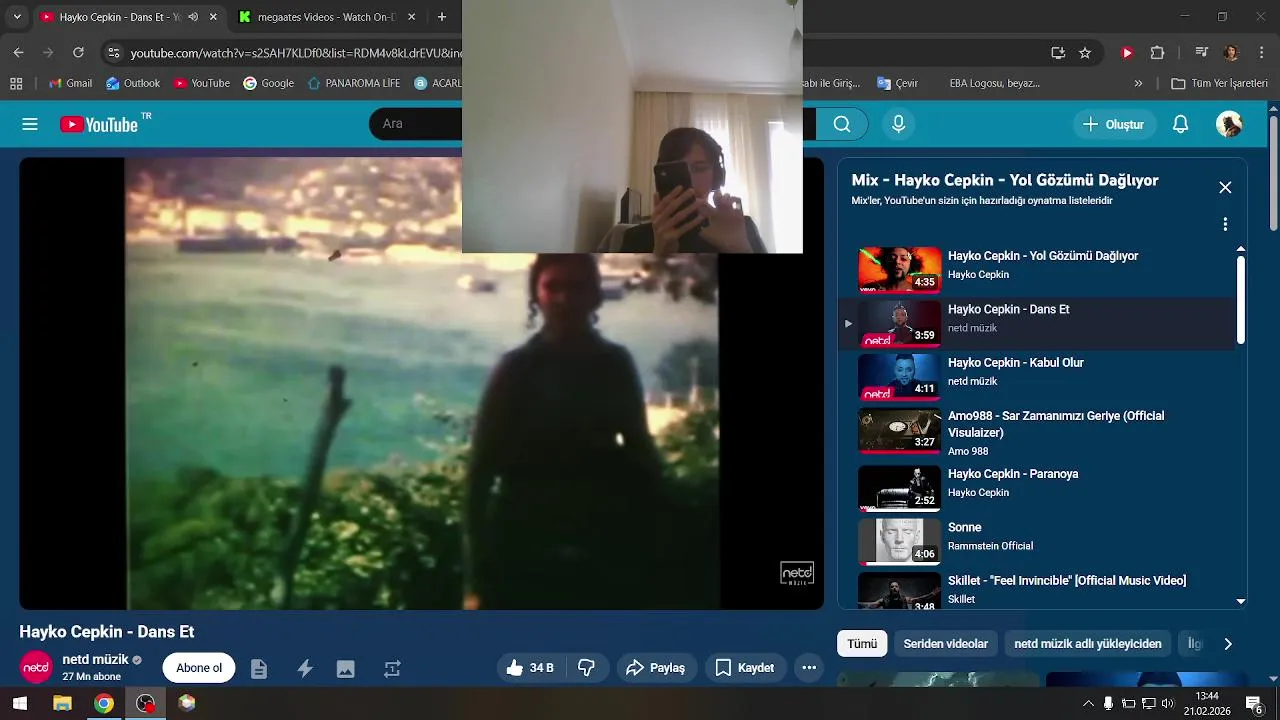Bookmark this page with the star
Viewport: 1280px width, 720px height.
point(1085,53)
